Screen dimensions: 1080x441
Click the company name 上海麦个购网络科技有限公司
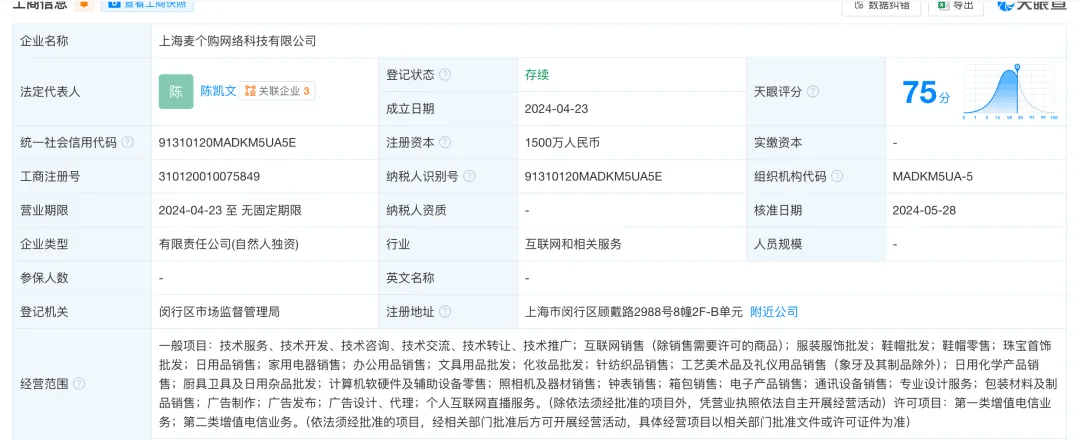click(x=237, y=41)
